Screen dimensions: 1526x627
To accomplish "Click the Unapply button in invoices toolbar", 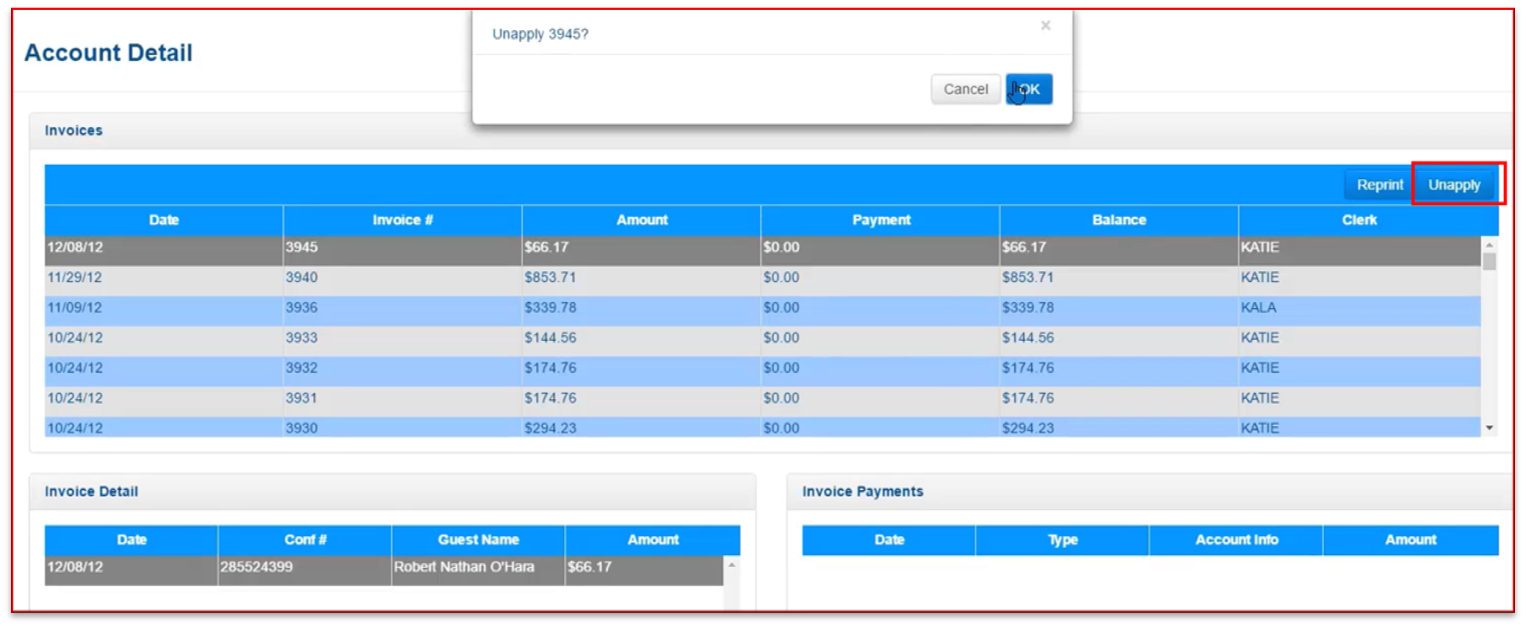I will point(1453,185).
